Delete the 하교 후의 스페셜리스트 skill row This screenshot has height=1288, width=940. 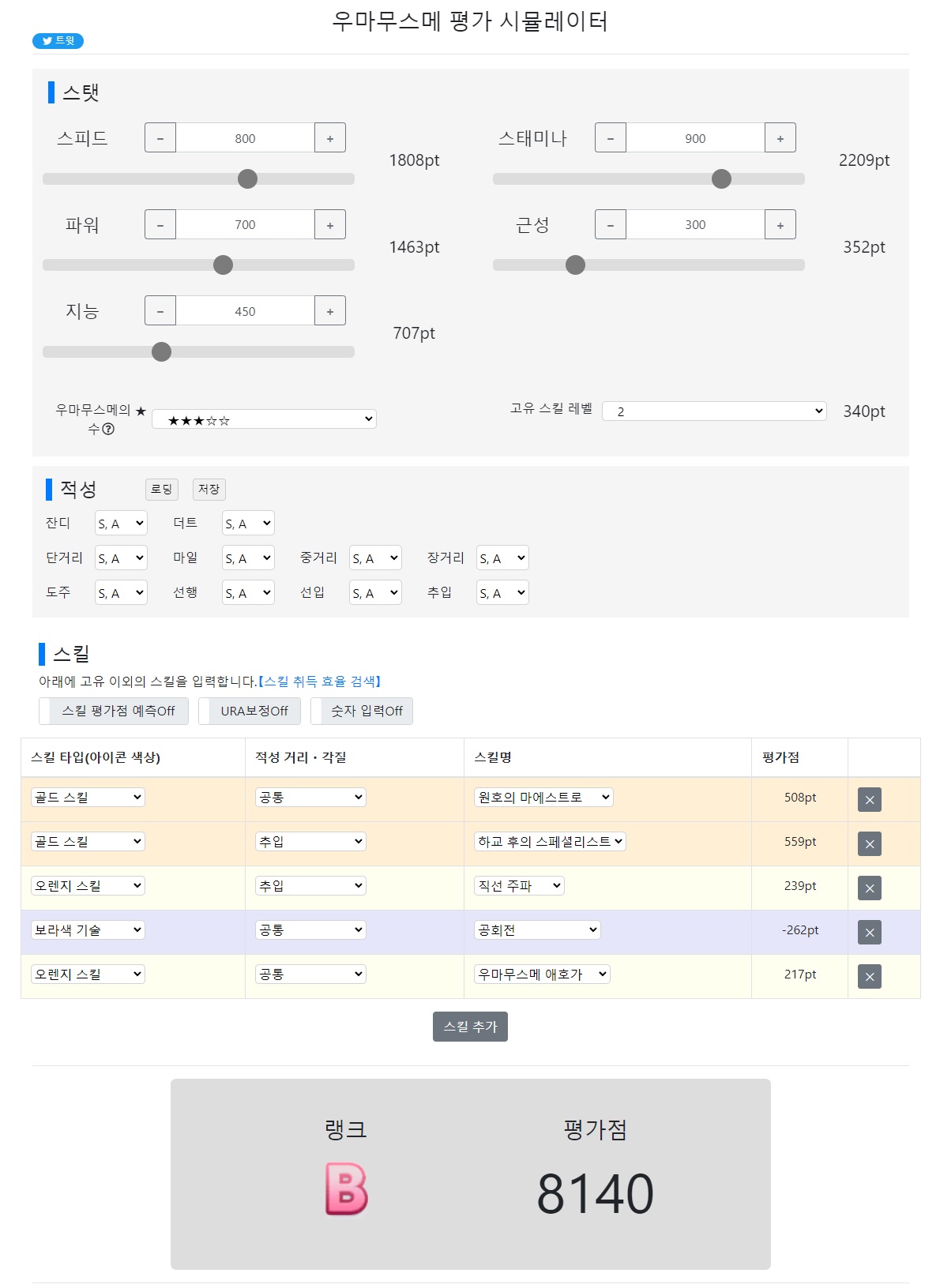[x=870, y=844]
